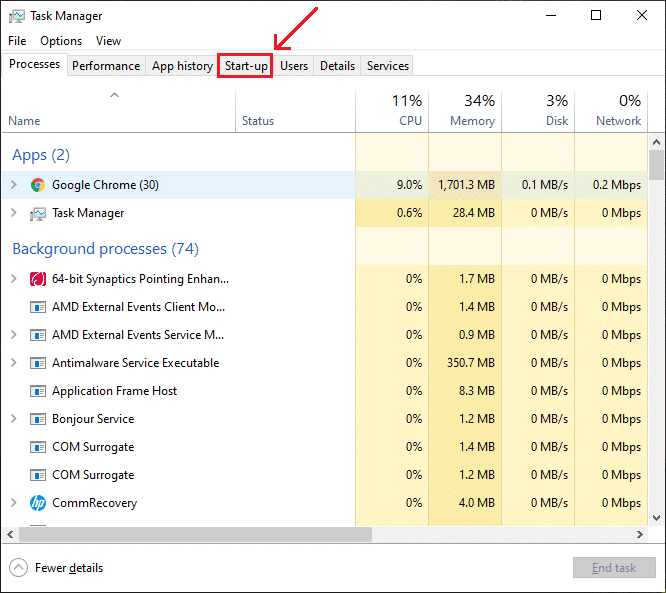Sort processes by Memory column header
This screenshot has height=593, width=666.
(x=465, y=110)
